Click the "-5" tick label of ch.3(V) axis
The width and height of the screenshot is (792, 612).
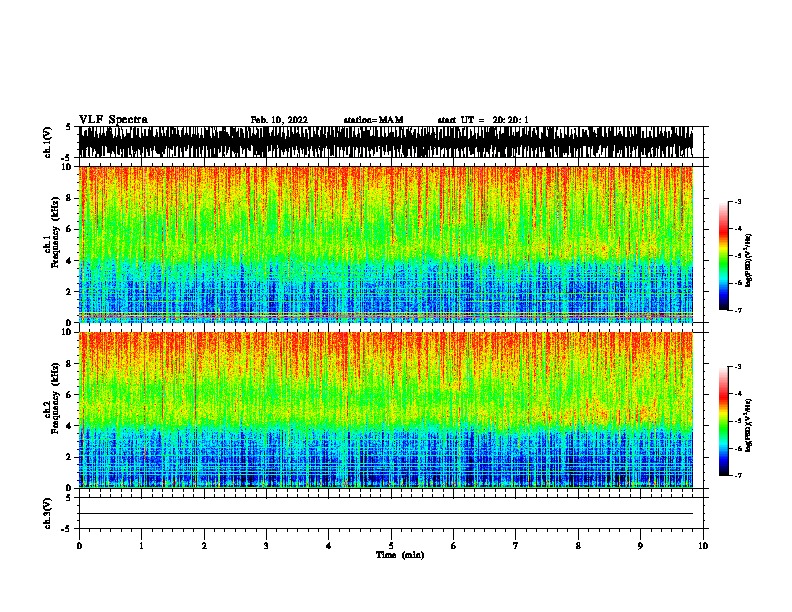click(x=67, y=529)
